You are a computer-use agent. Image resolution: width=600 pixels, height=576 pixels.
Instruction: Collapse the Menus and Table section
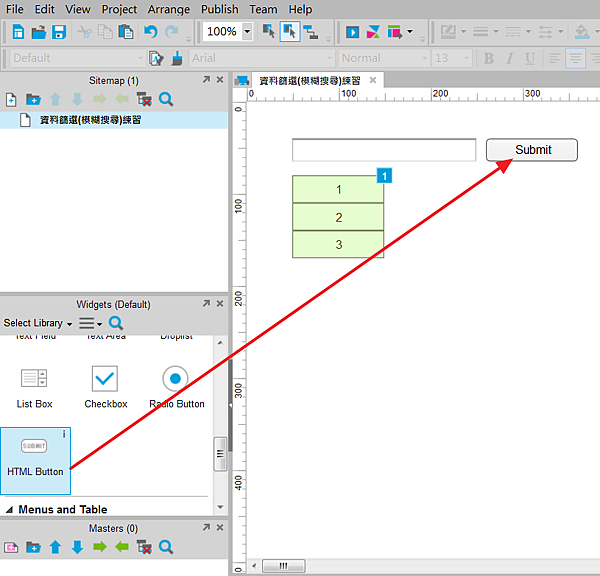[9, 510]
